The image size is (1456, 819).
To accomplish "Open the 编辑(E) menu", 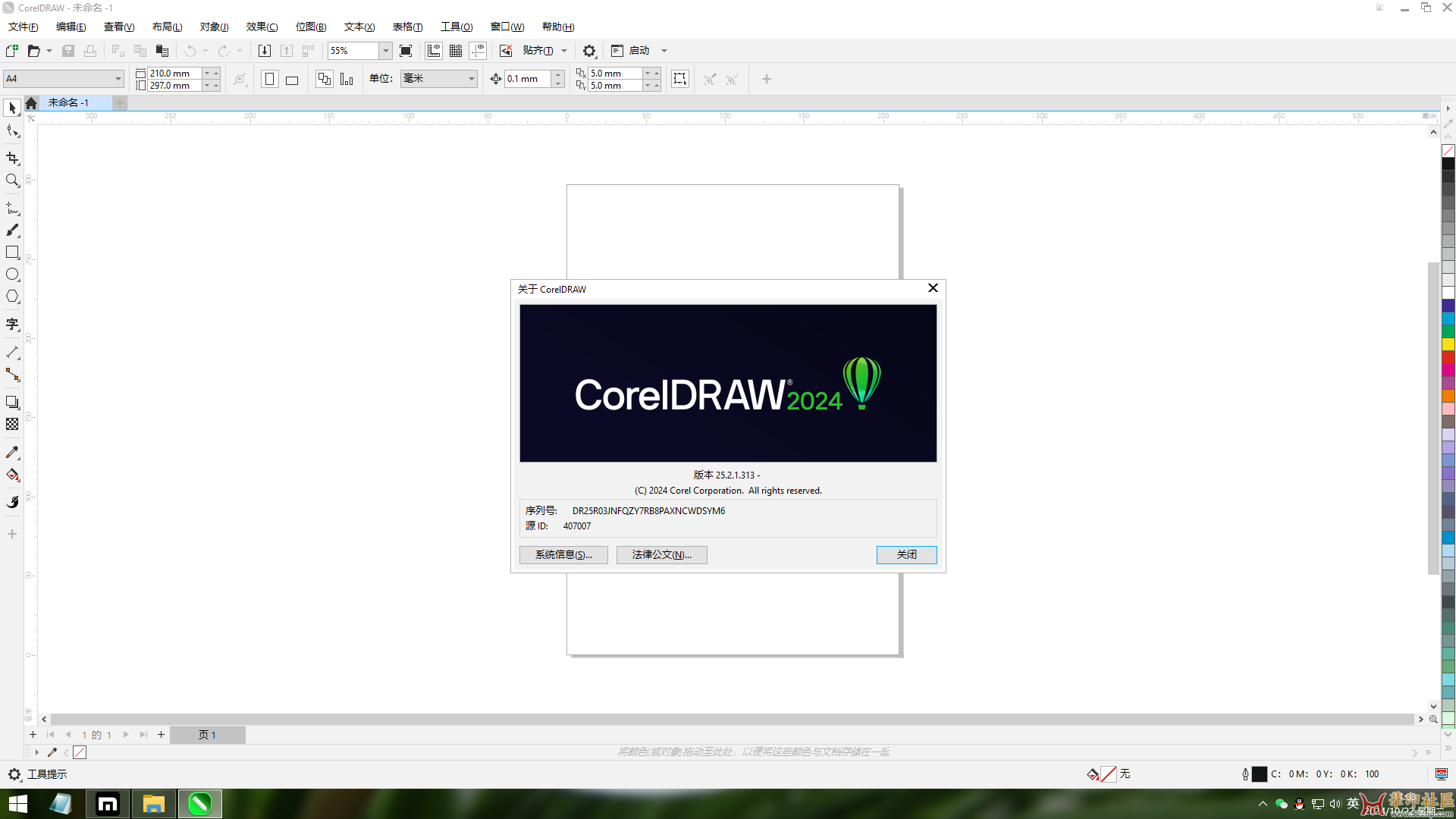I will pyautogui.click(x=71, y=27).
